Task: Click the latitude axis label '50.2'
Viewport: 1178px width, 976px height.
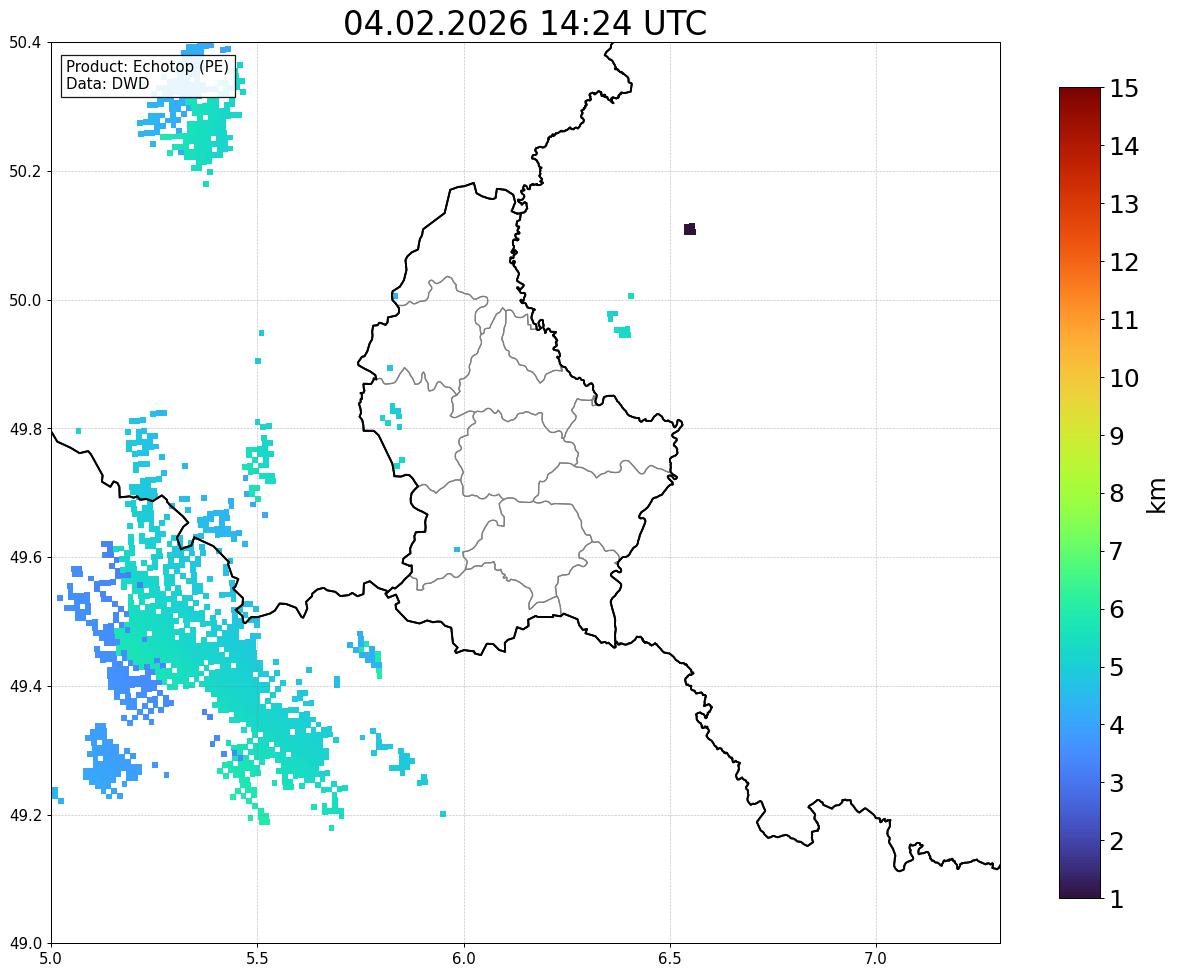Action: click(25, 171)
